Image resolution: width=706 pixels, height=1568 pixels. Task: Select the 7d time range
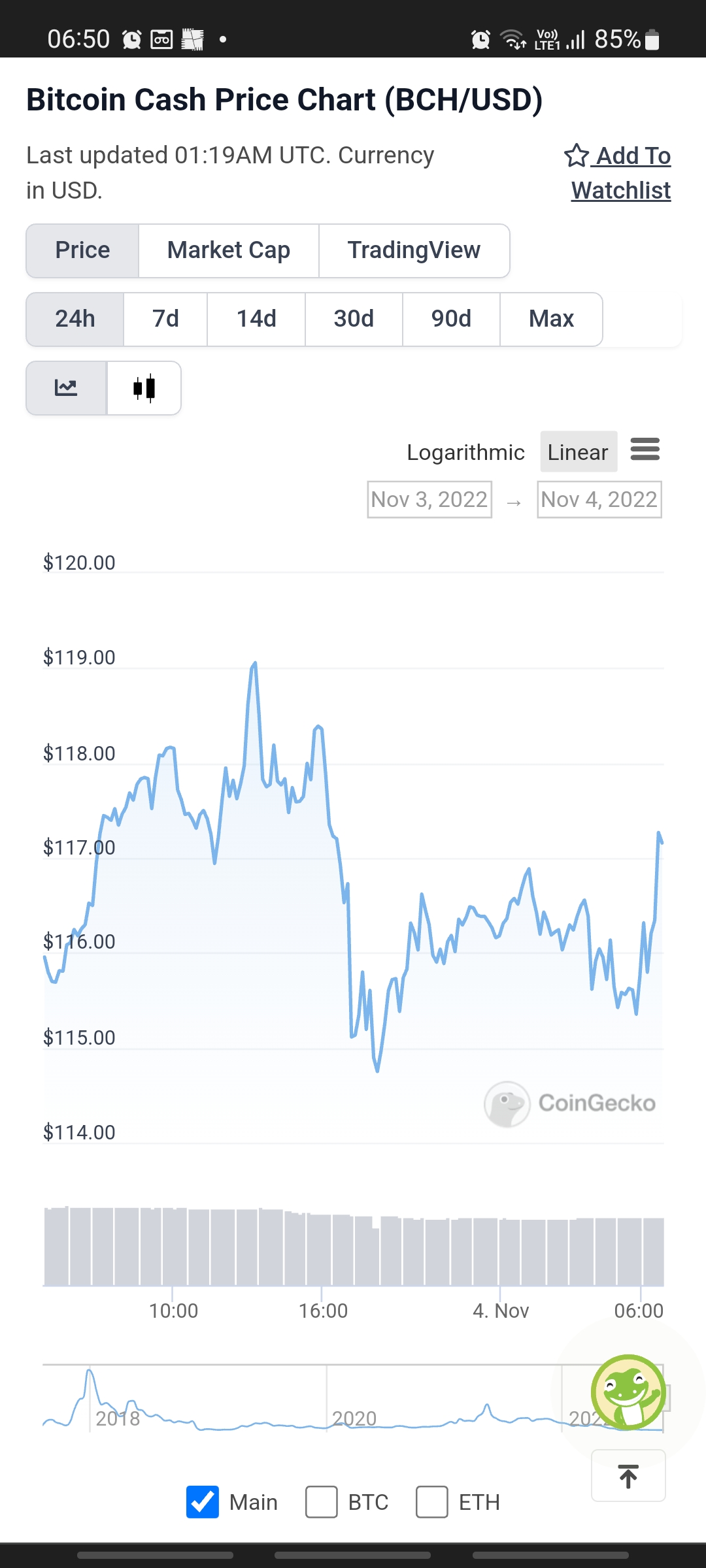(x=165, y=319)
